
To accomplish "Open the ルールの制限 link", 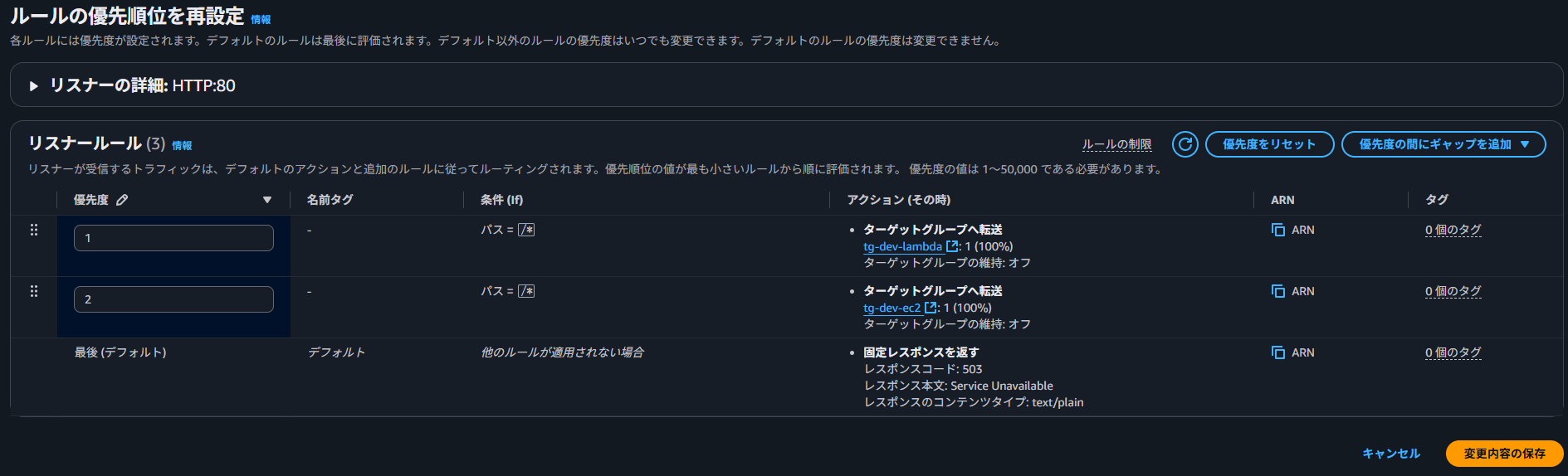I will pos(1116,144).
